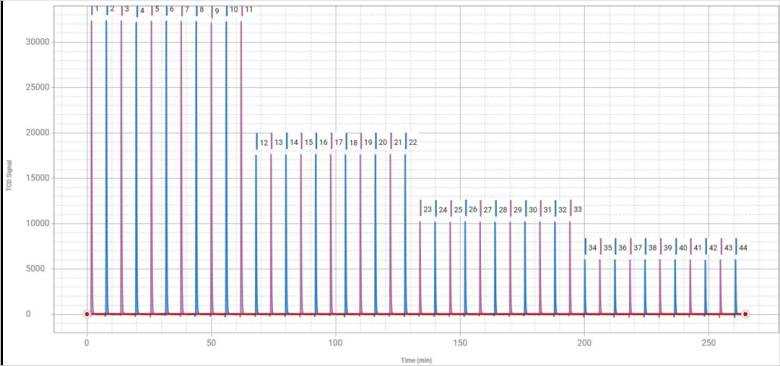This screenshot has width=780, height=366.
Task: Select the red baseline end handle near 265 min
Action: (x=745, y=314)
